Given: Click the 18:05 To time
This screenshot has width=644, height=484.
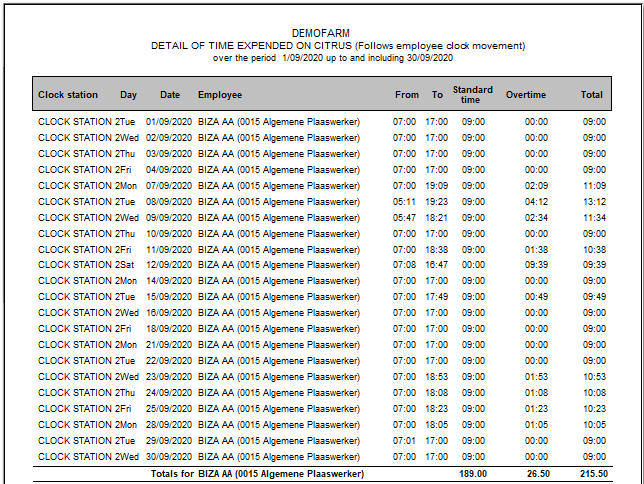Looking at the screenshot, I should point(437,425).
